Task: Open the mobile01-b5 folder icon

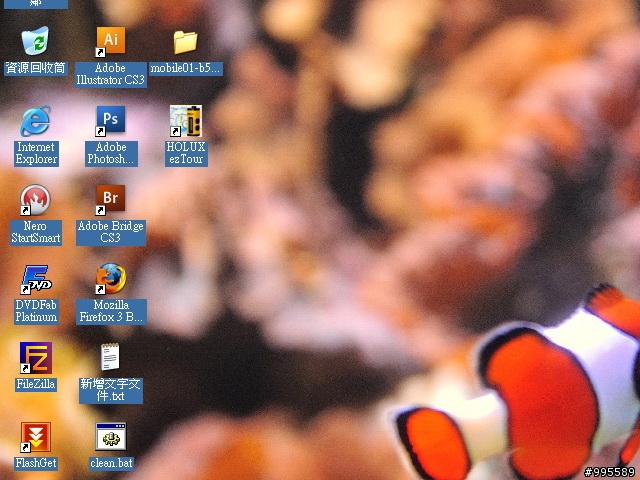Action: pyautogui.click(x=185, y=42)
